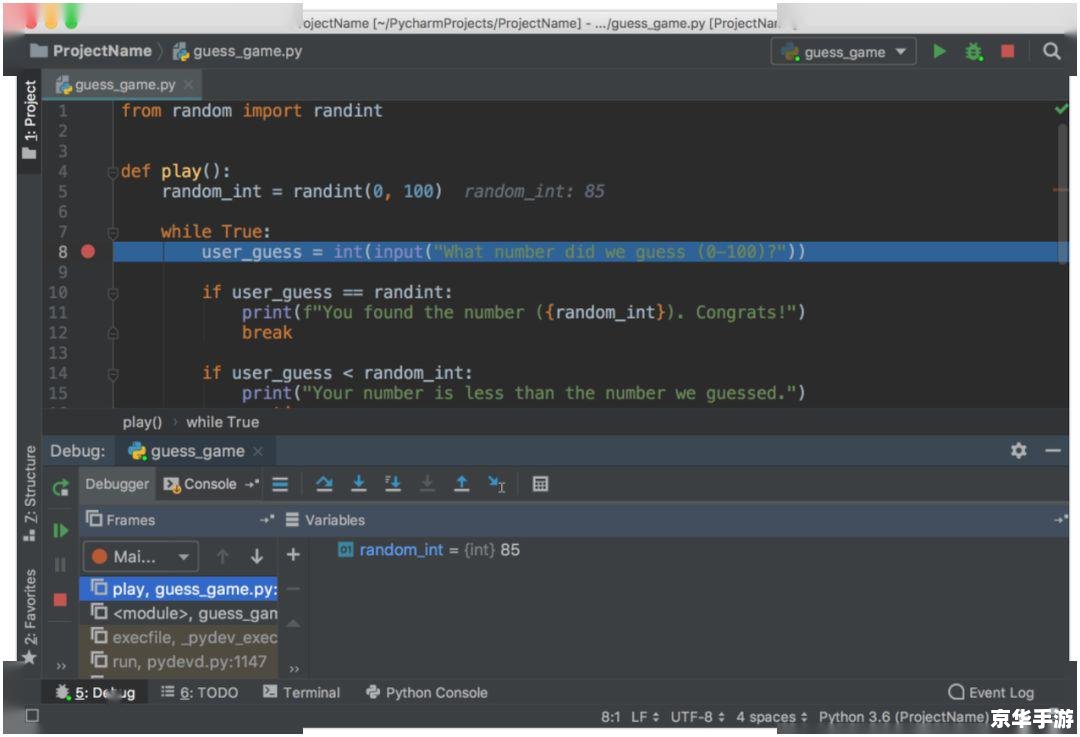Open the 2: Structure tool window
Viewport: 1080px width, 737px height.
click(30, 492)
